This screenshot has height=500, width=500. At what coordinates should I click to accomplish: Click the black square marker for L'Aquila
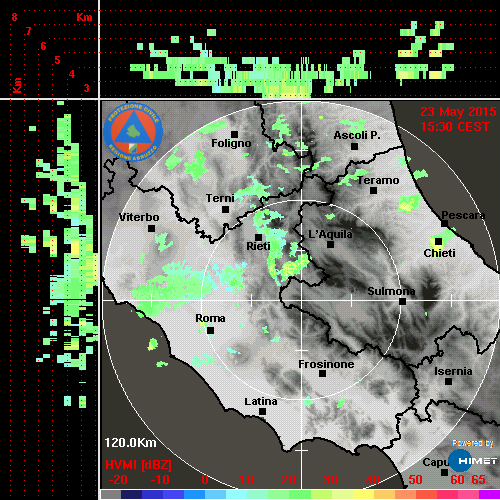pyautogui.click(x=330, y=244)
